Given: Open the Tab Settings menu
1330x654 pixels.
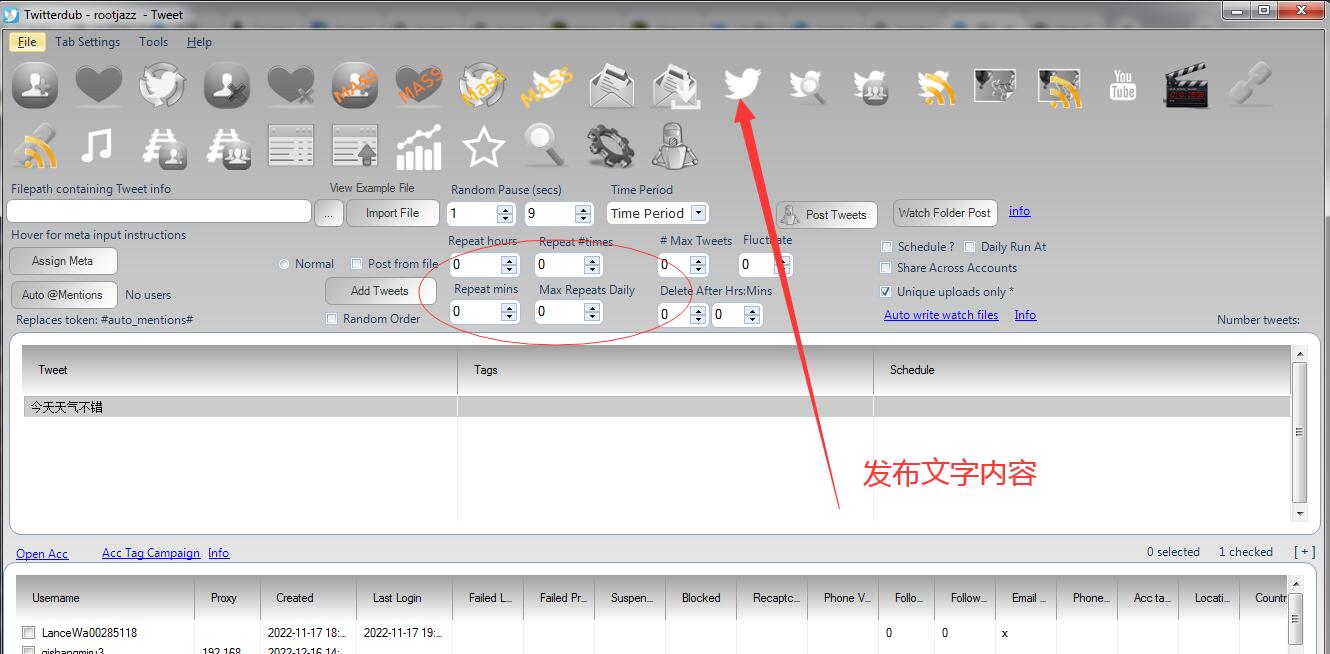Looking at the screenshot, I should [87, 42].
